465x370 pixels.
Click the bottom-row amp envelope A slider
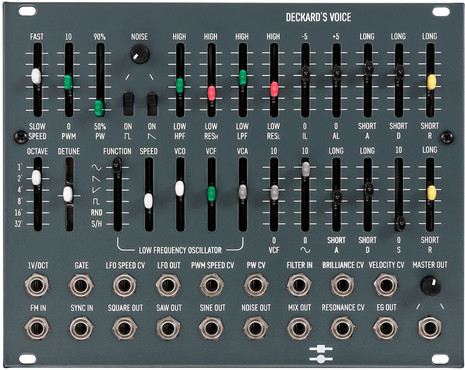point(337,197)
